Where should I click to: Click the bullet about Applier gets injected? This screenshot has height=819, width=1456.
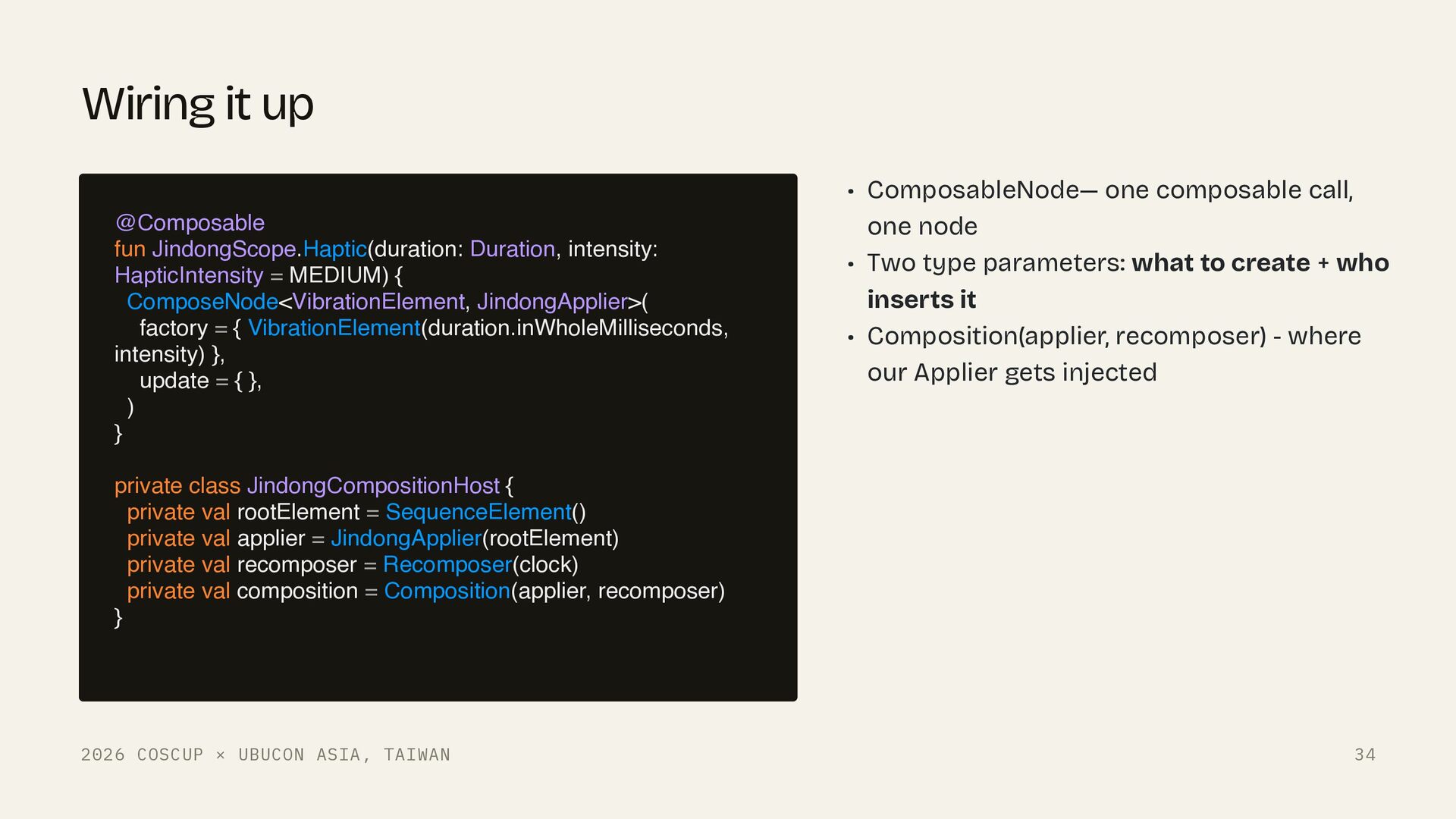1114,354
